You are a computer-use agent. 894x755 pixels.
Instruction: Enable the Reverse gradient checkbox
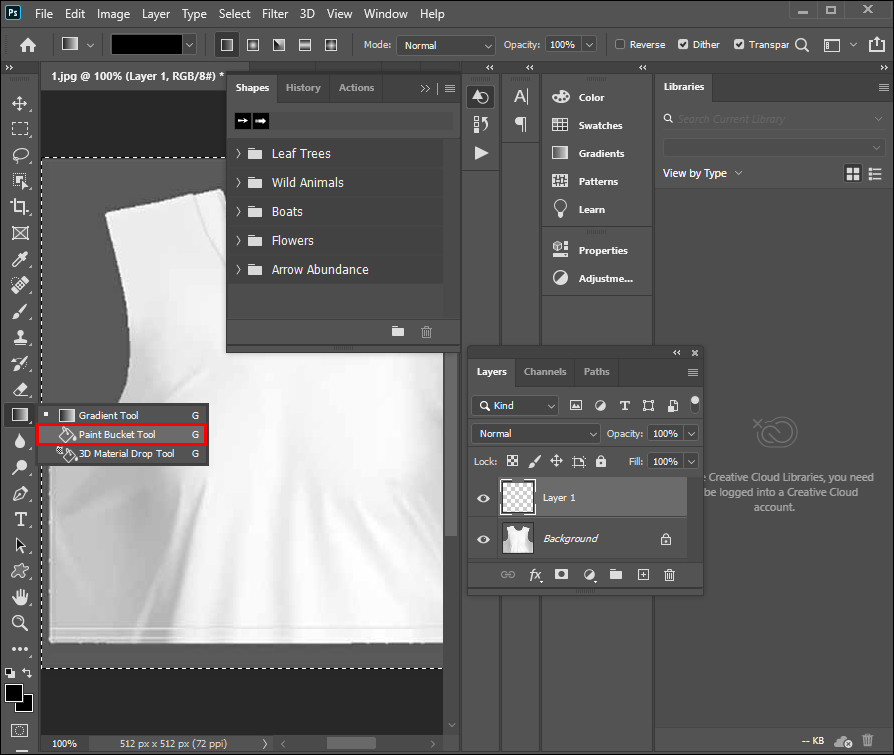point(620,45)
